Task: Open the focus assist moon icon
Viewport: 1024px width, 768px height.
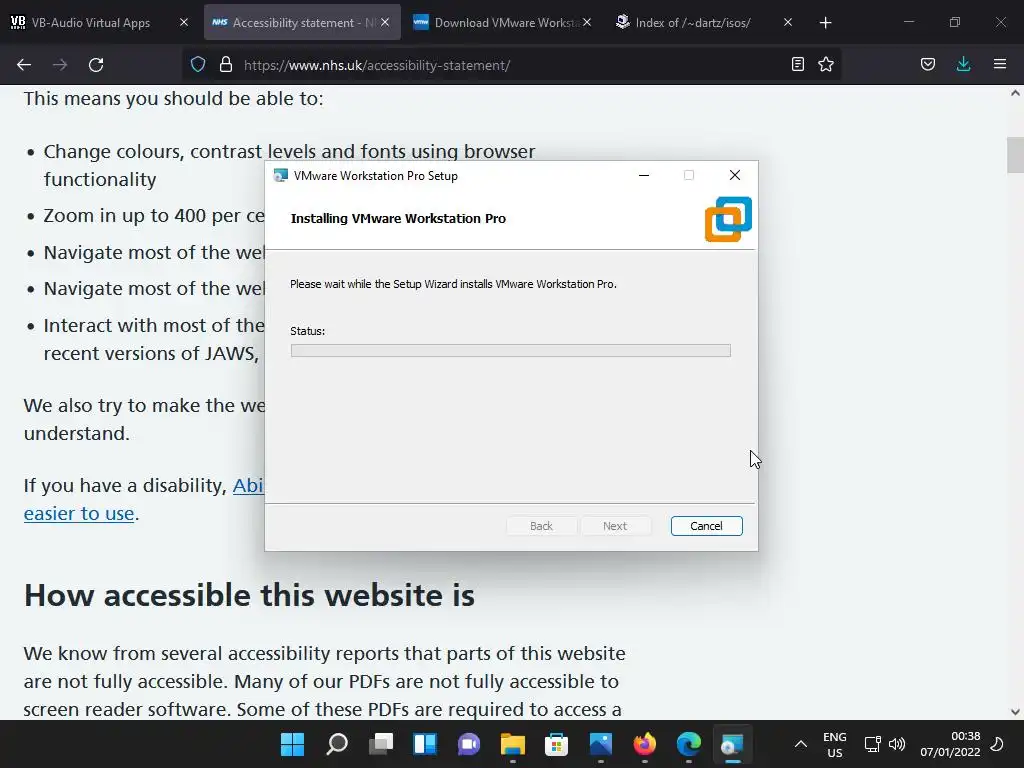Action: point(997,744)
